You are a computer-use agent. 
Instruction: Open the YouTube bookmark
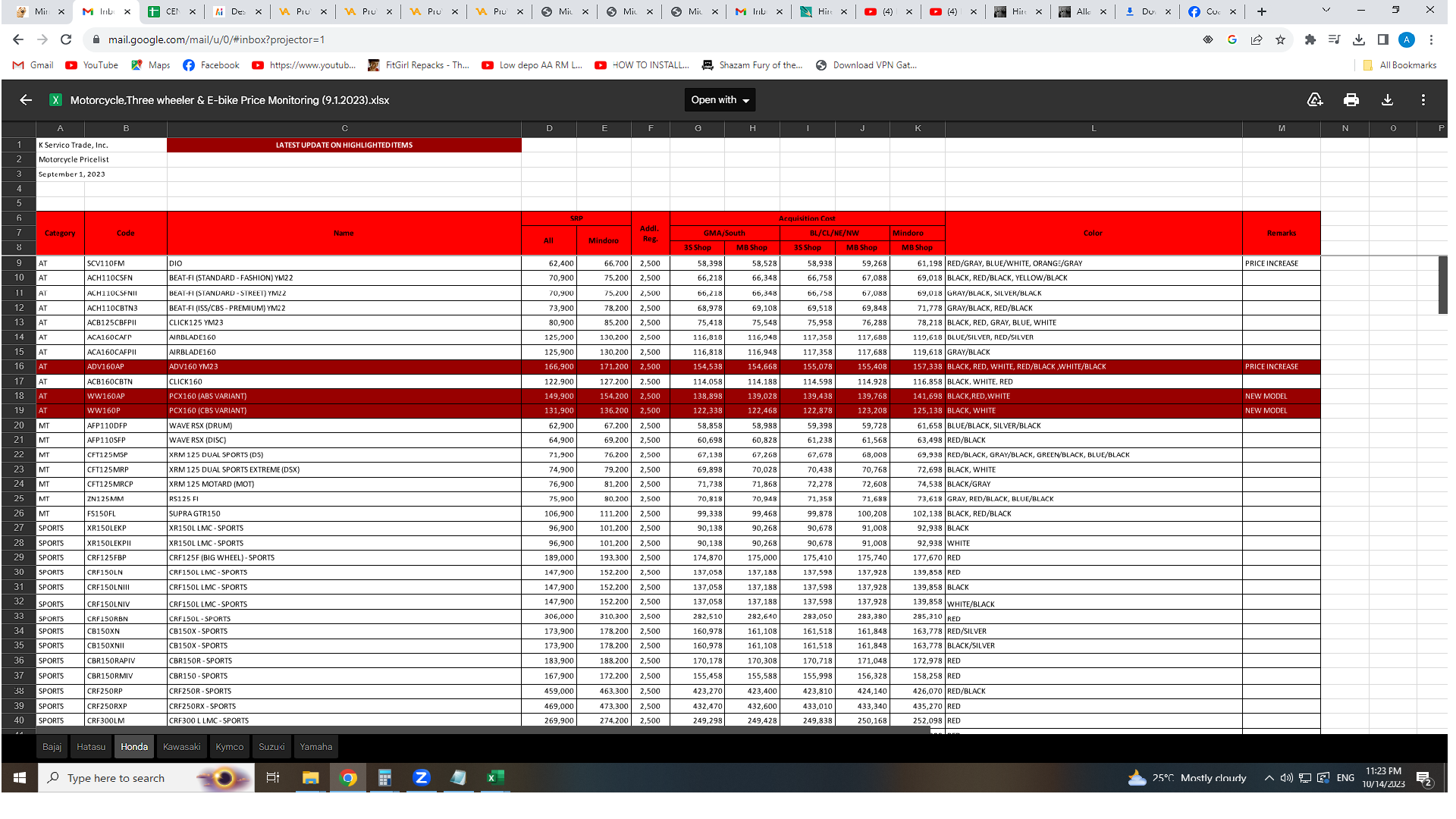click(x=92, y=65)
